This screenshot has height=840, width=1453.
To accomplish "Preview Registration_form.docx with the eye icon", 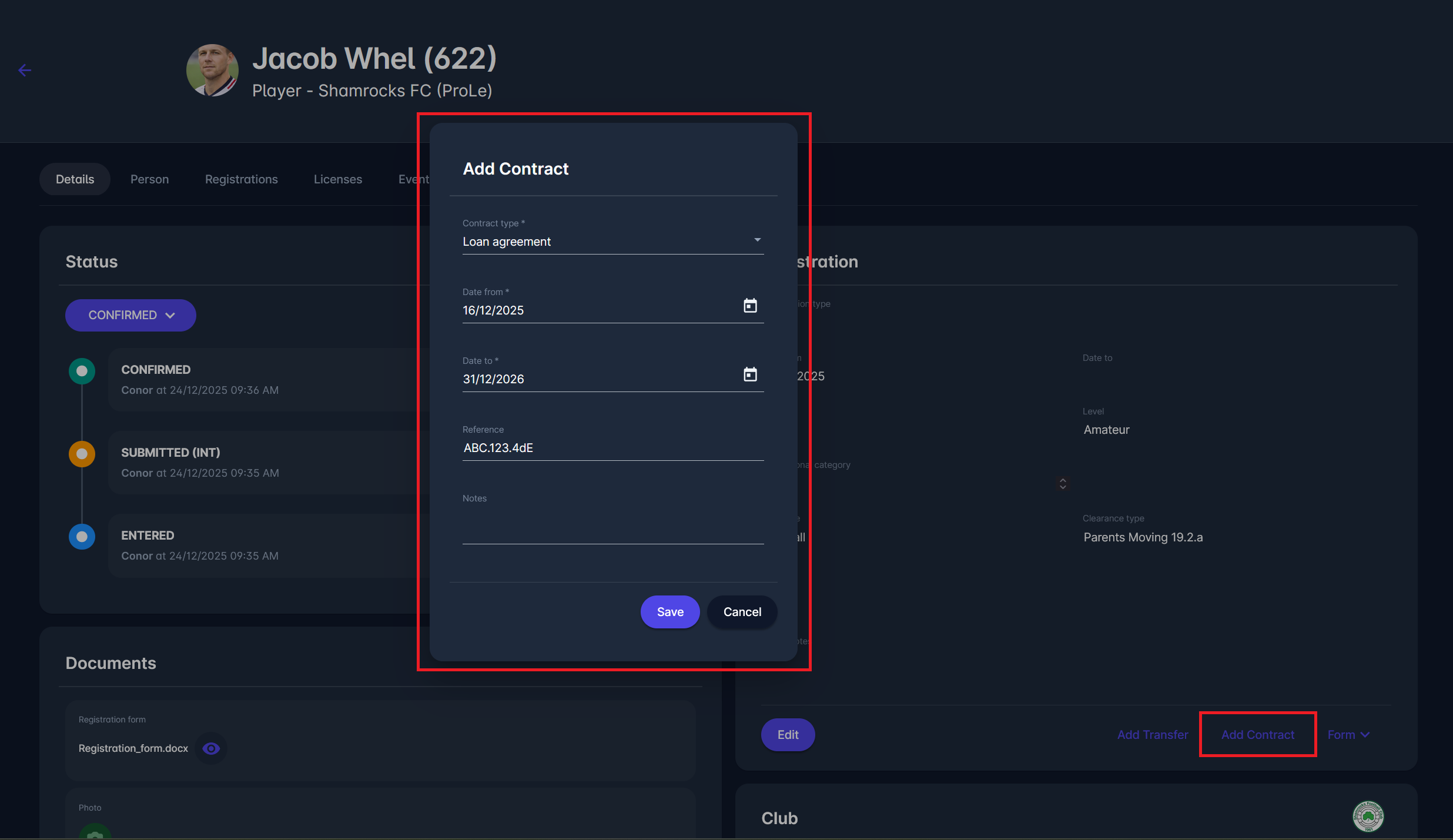I will pos(211,748).
